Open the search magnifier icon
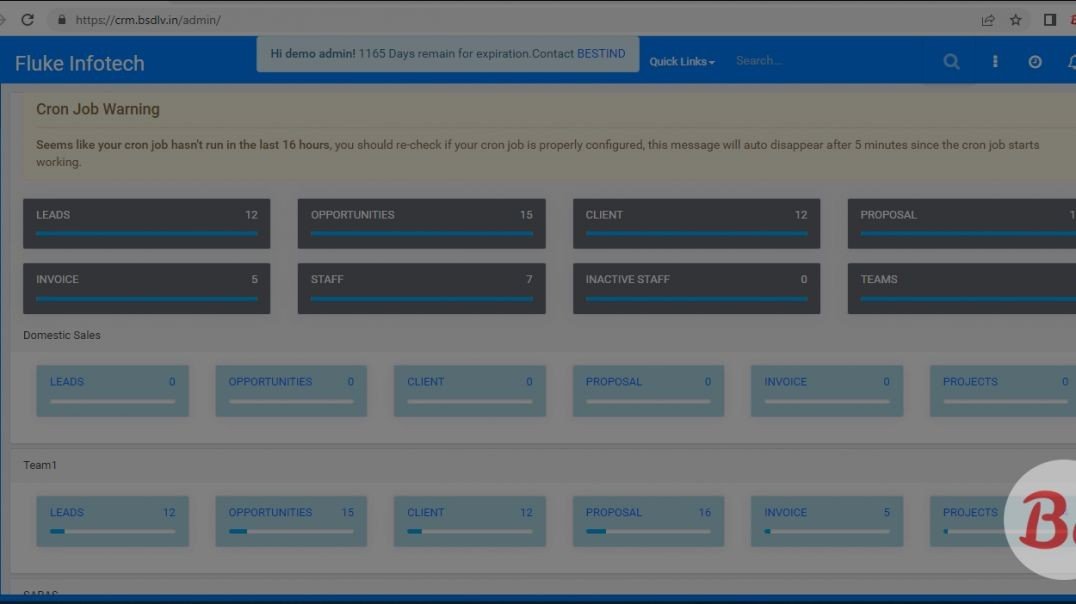 point(950,61)
